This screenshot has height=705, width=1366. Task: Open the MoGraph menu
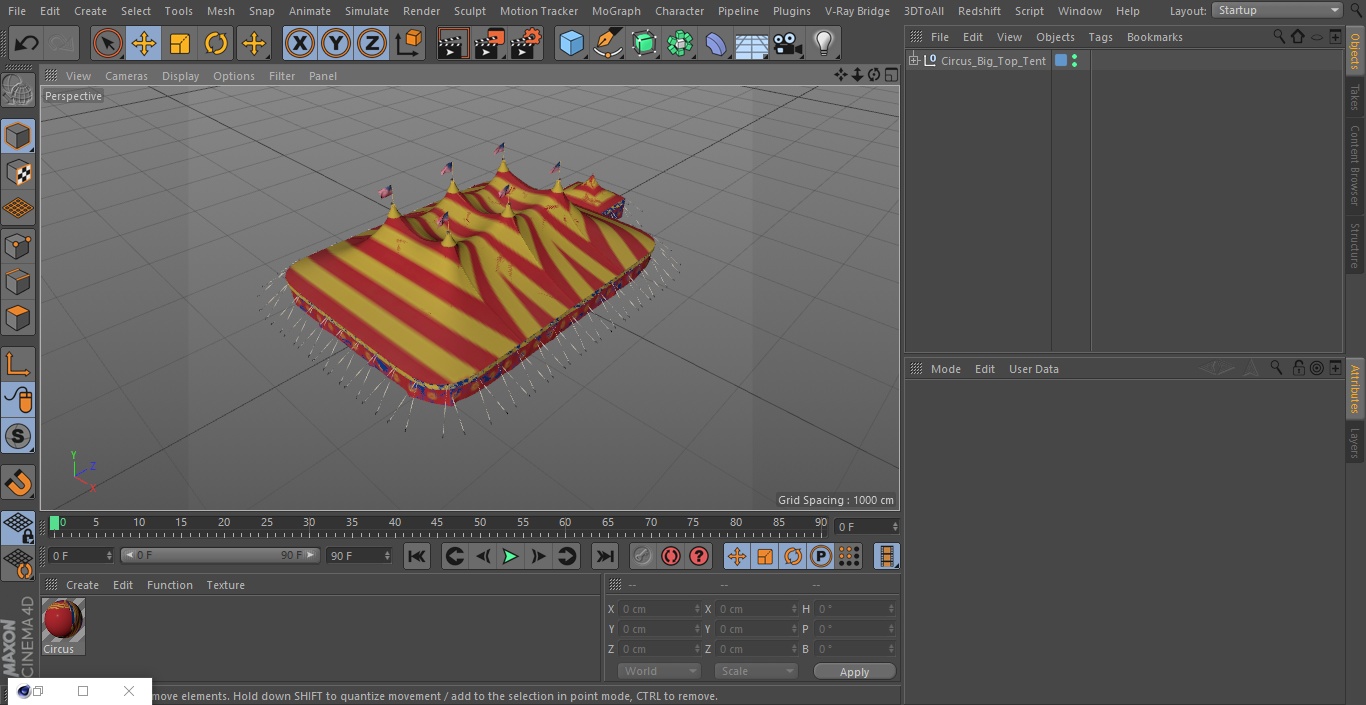click(x=616, y=11)
